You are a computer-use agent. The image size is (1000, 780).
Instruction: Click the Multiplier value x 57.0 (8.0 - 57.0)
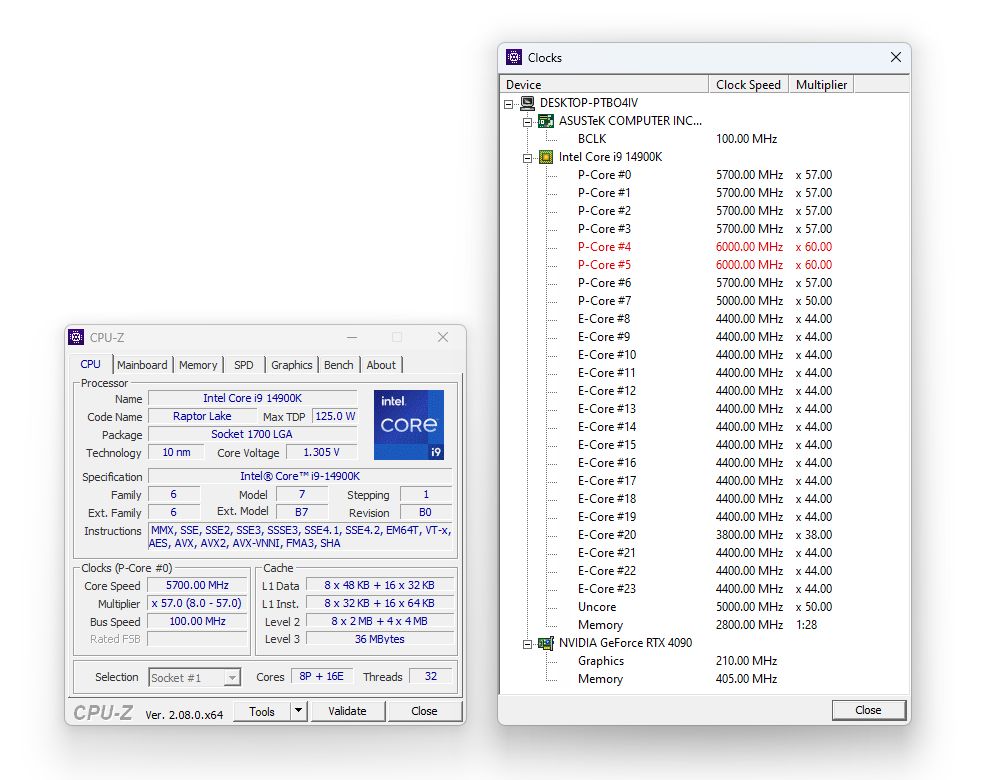[x=197, y=603]
